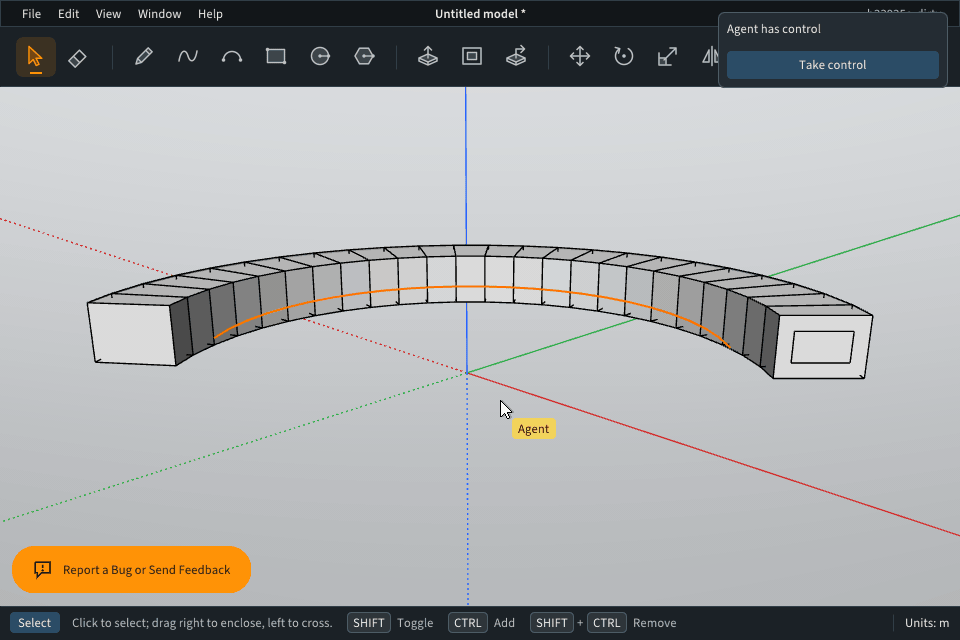Activate the Move tool
The width and height of the screenshot is (960, 640).
click(x=579, y=57)
